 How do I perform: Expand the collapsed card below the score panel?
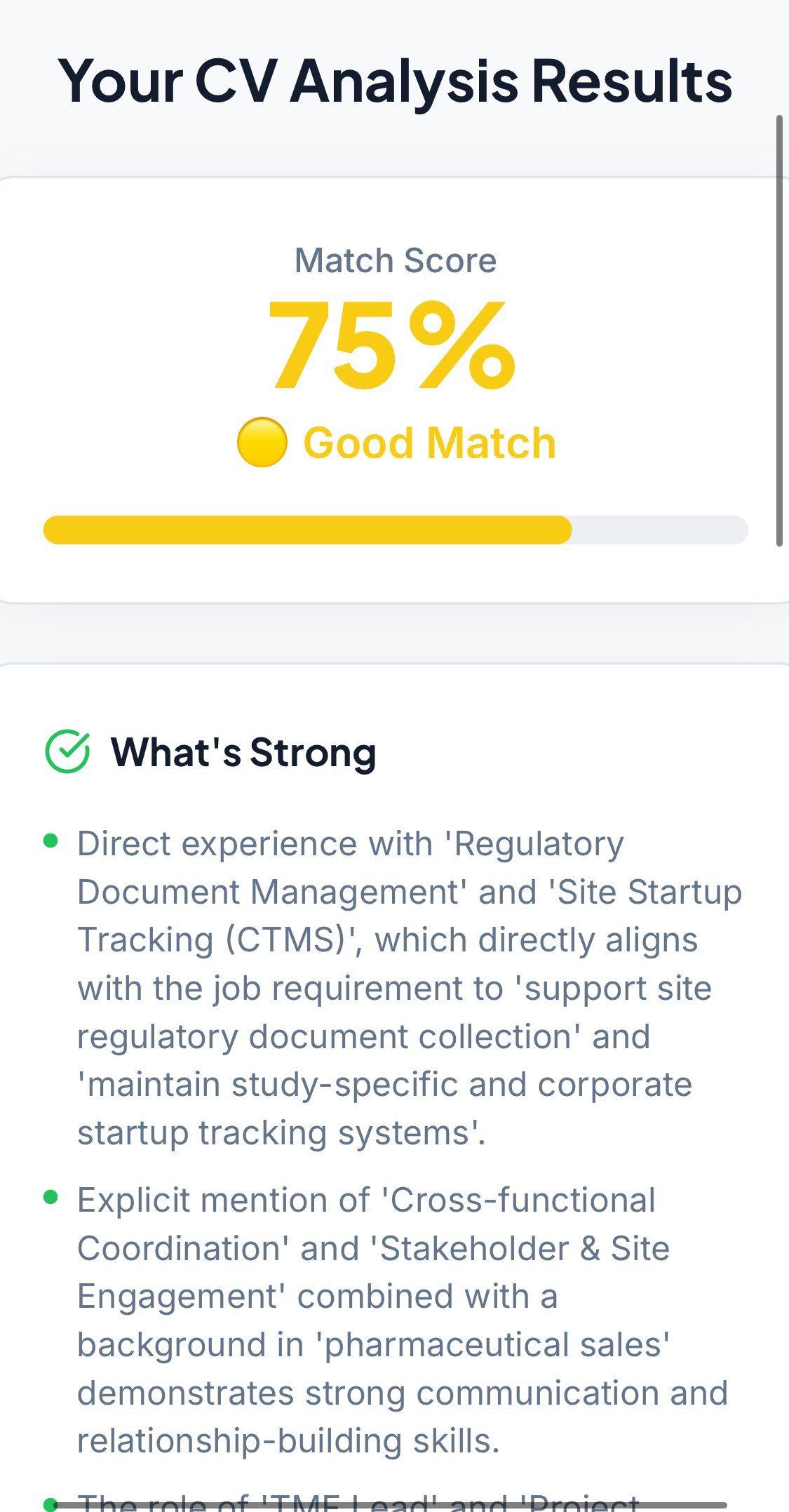tap(394, 631)
